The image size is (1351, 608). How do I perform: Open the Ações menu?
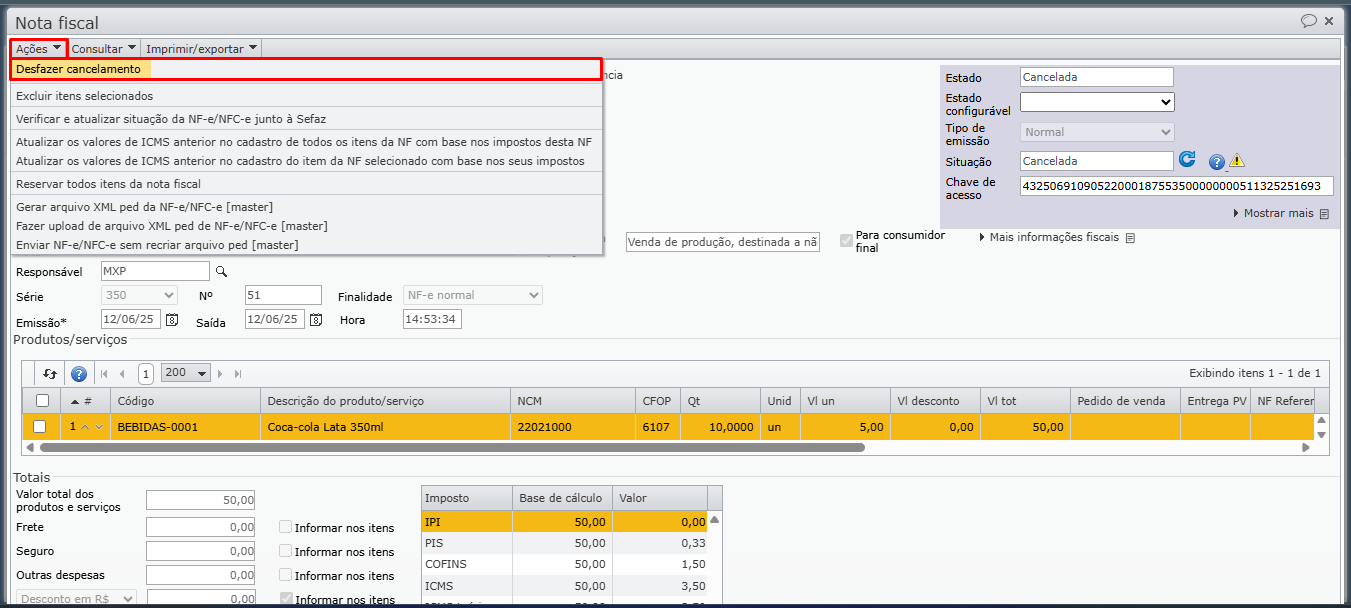39,48
